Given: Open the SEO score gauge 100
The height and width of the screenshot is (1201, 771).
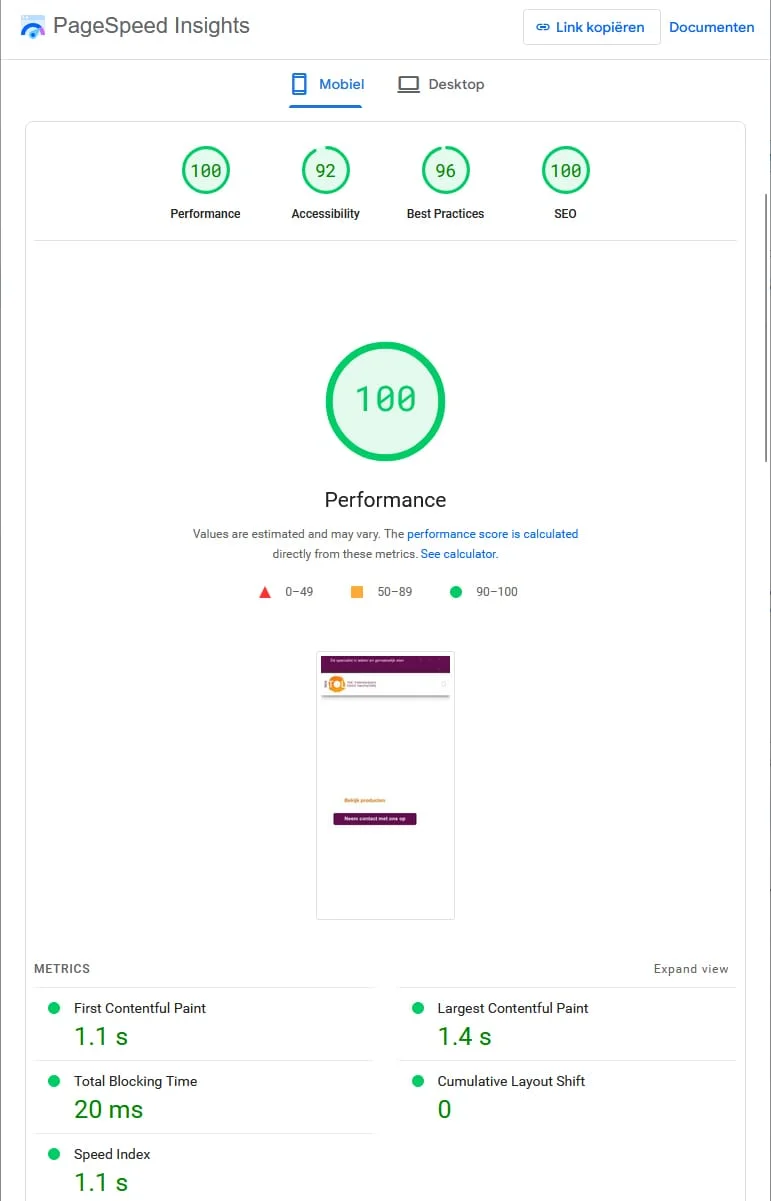Looking at the screenshot, I should point(565,171).
